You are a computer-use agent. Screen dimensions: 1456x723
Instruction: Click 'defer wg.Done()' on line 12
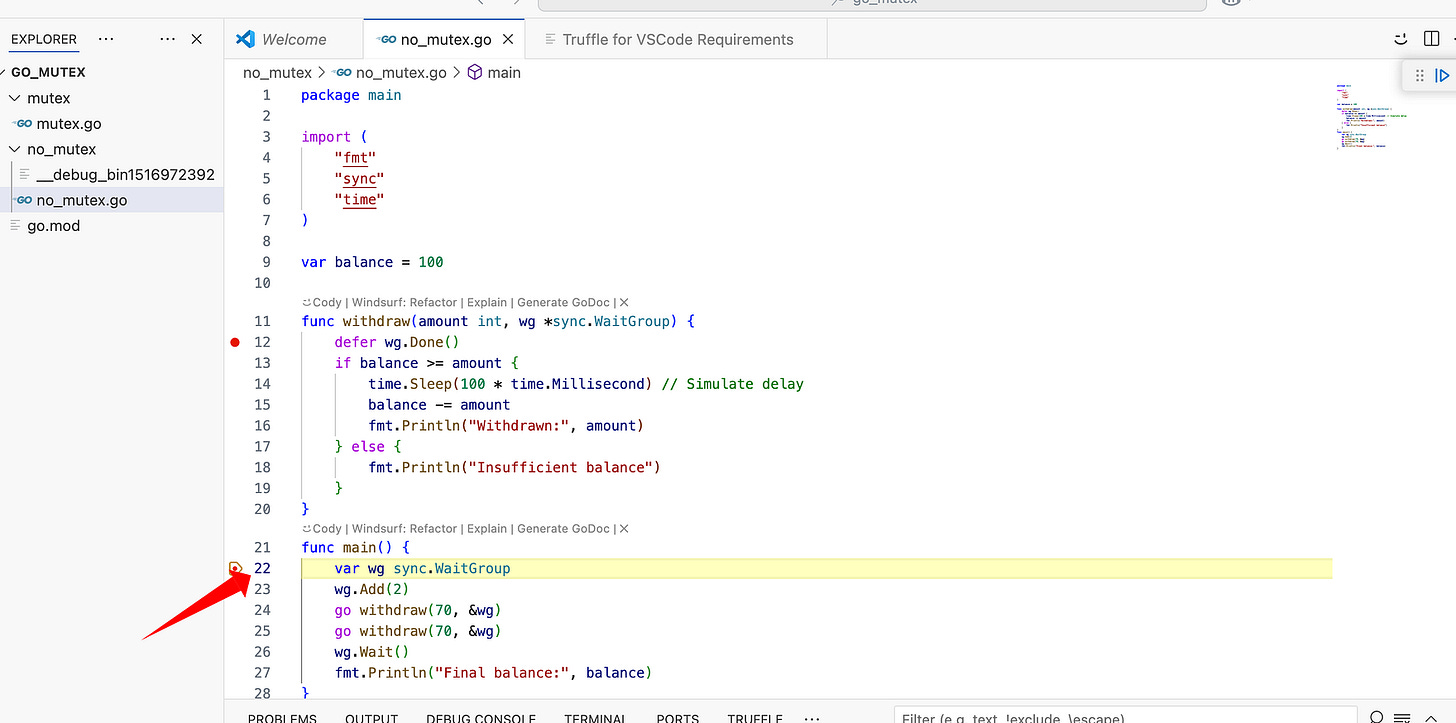click(x=397, y=342)
